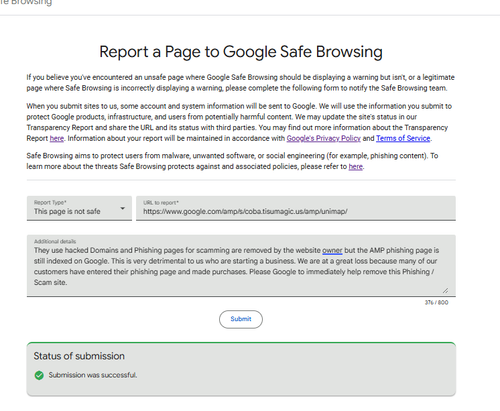Click the 'Additional details' field label
The width and height of the screenshot is (500, 411).
click(x=55, y=241)
